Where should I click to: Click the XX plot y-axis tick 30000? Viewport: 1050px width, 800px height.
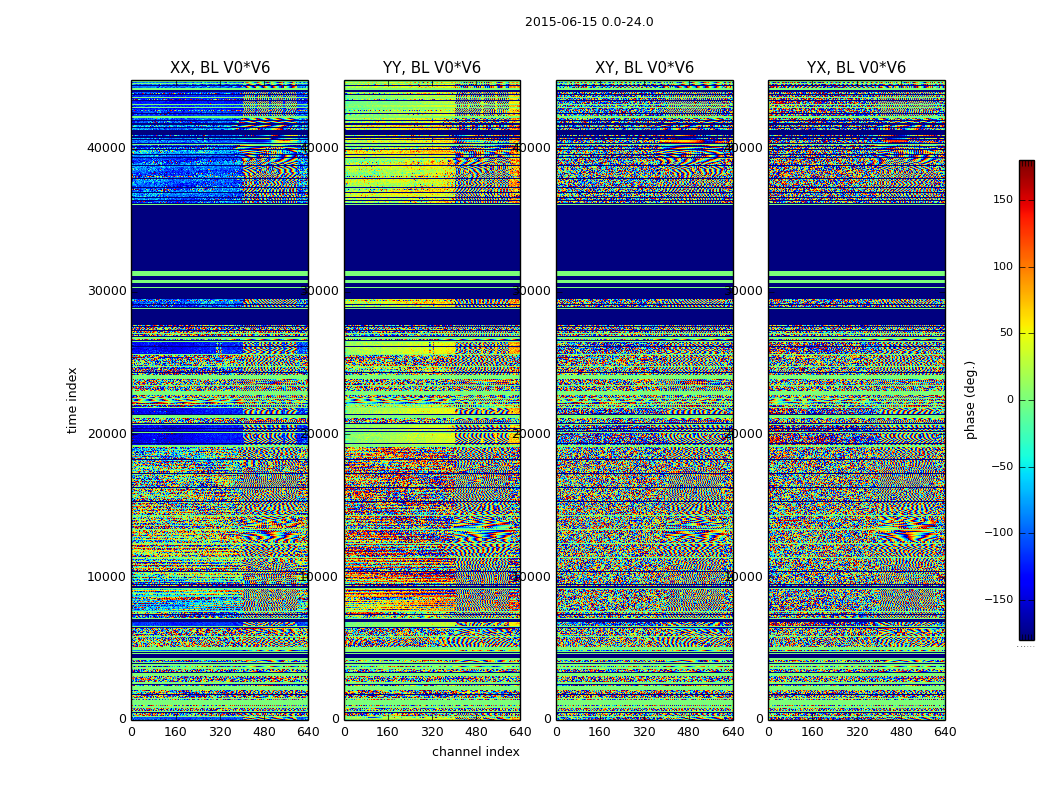point(106,291)
